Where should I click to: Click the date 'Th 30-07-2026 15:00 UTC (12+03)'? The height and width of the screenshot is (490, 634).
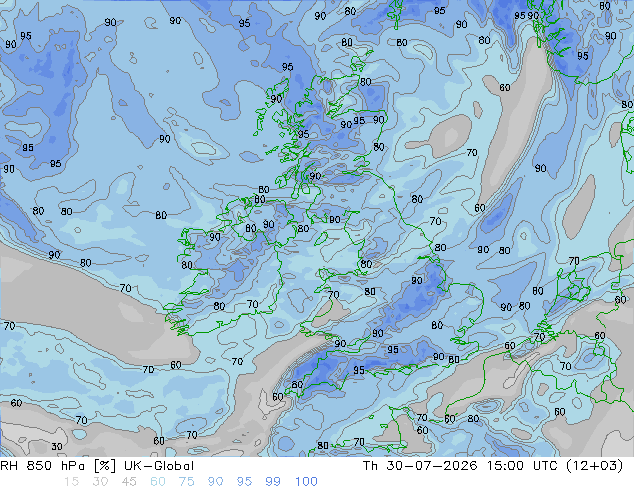[x=493, y=466]
